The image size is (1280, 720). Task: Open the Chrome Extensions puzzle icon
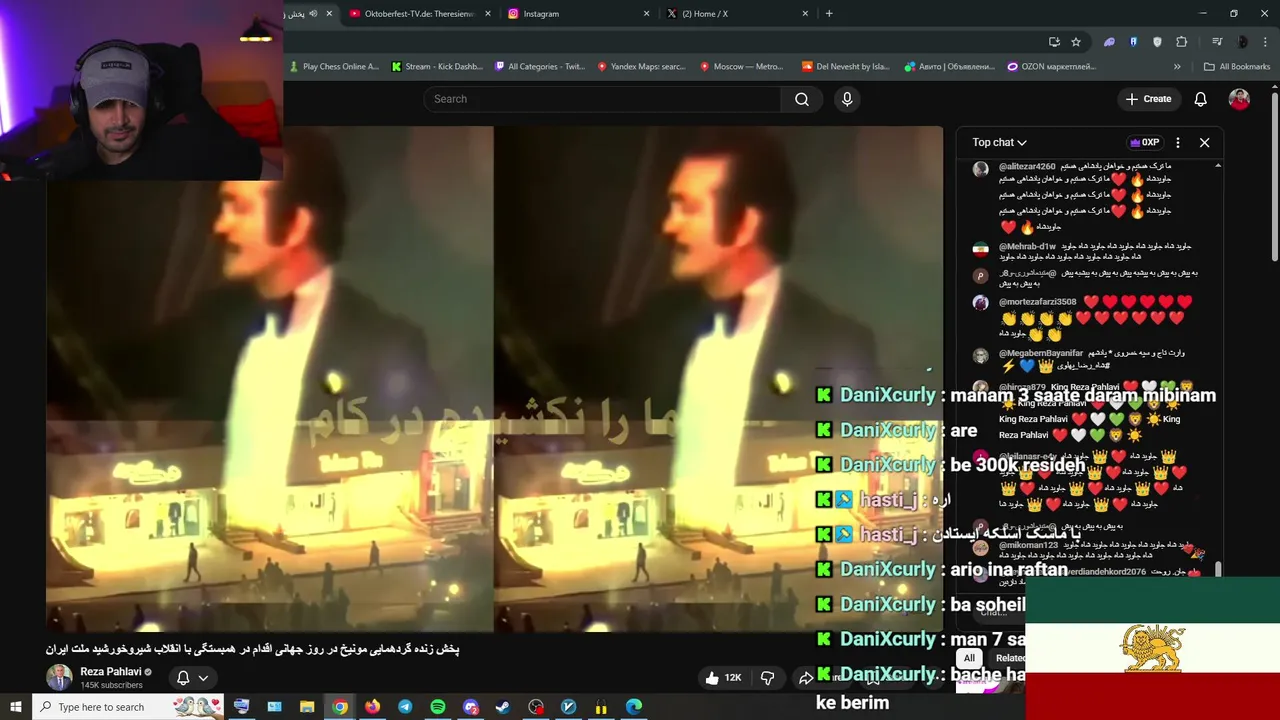1182,42
